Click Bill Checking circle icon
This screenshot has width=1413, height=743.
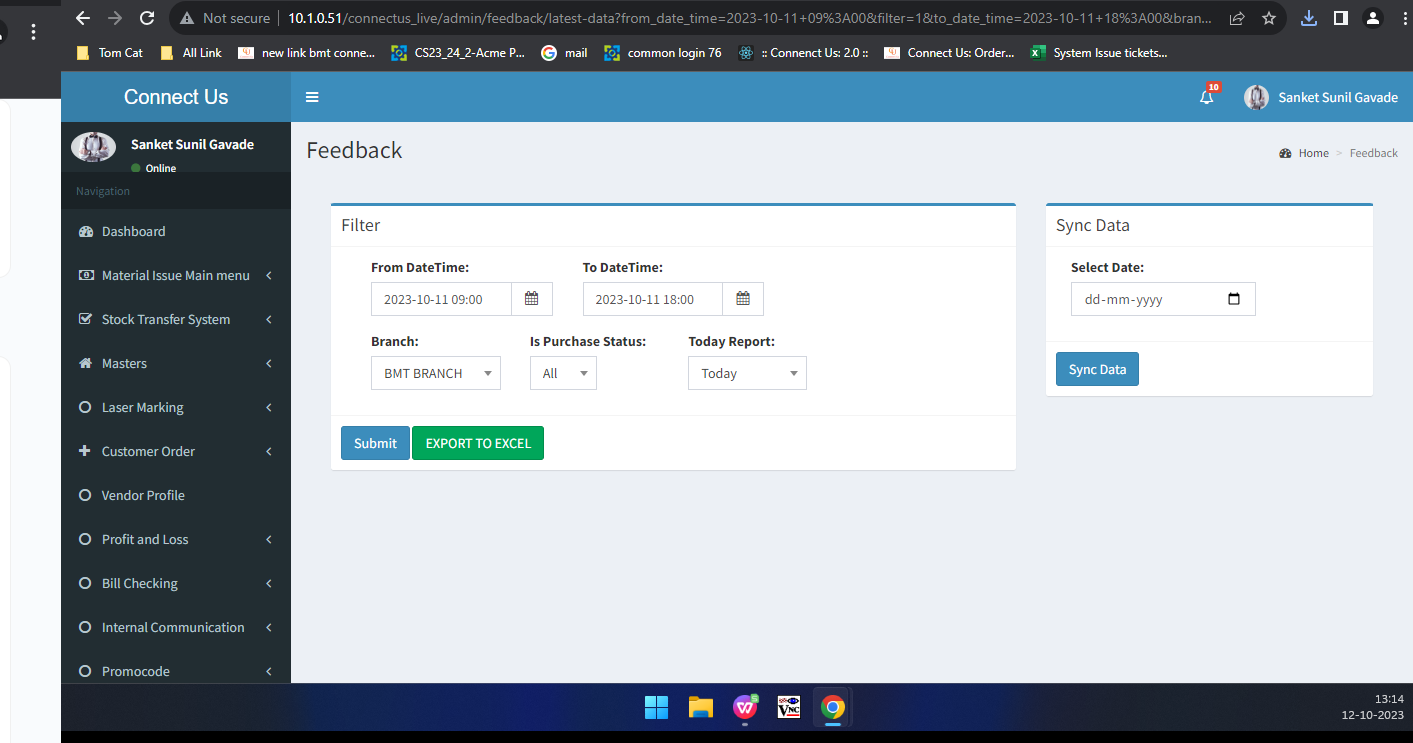[85, 583]
